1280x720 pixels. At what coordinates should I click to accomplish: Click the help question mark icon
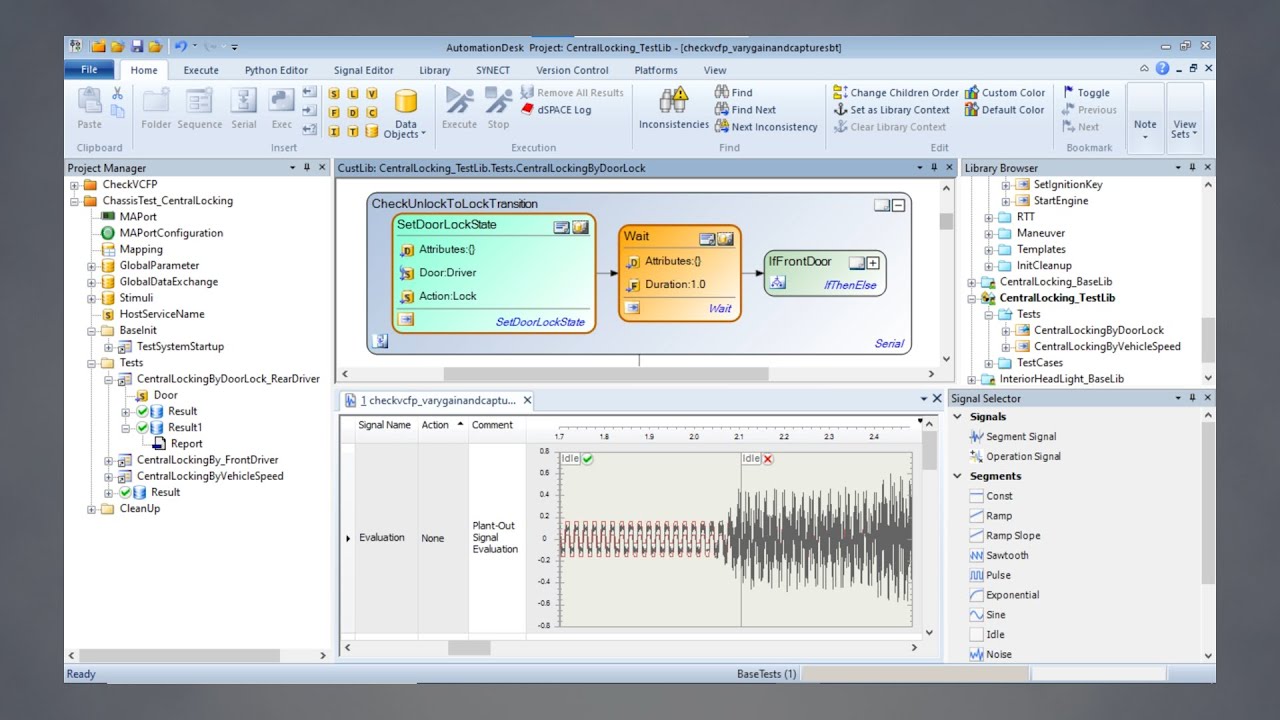pyautogui.click(x=1162, y=69)
